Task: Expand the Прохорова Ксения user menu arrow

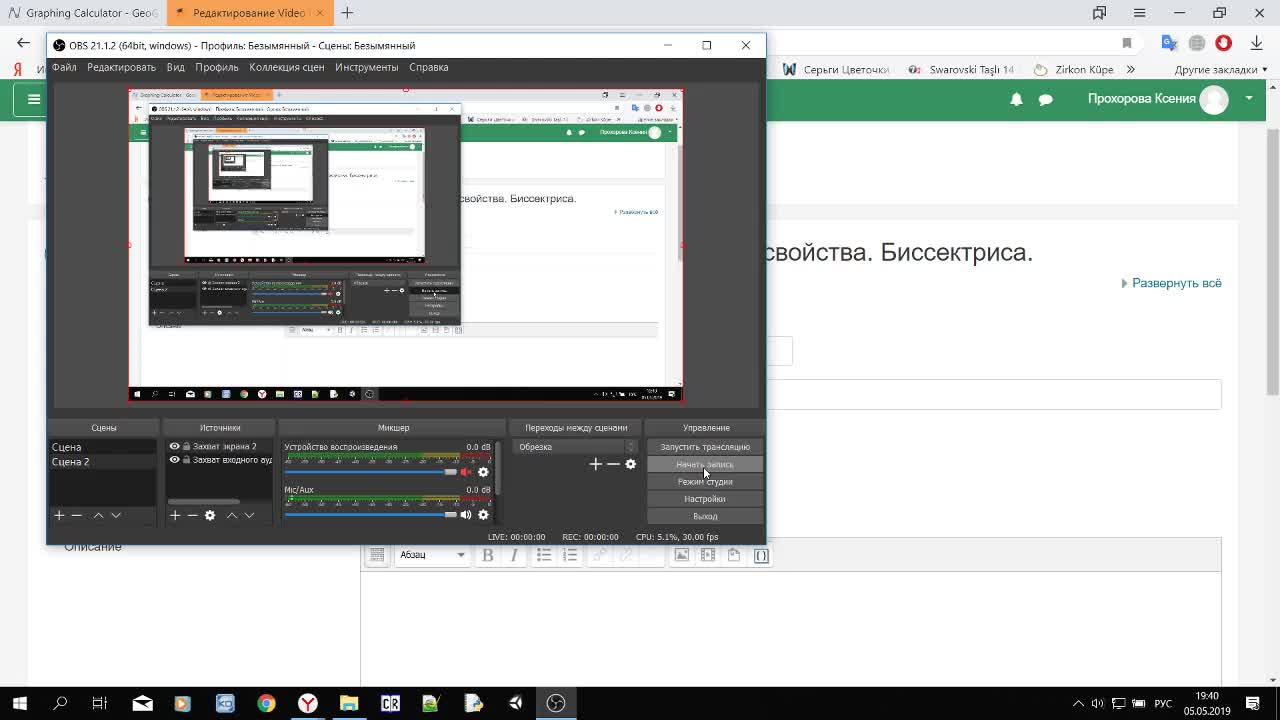Action: (x=1249, y=98)
